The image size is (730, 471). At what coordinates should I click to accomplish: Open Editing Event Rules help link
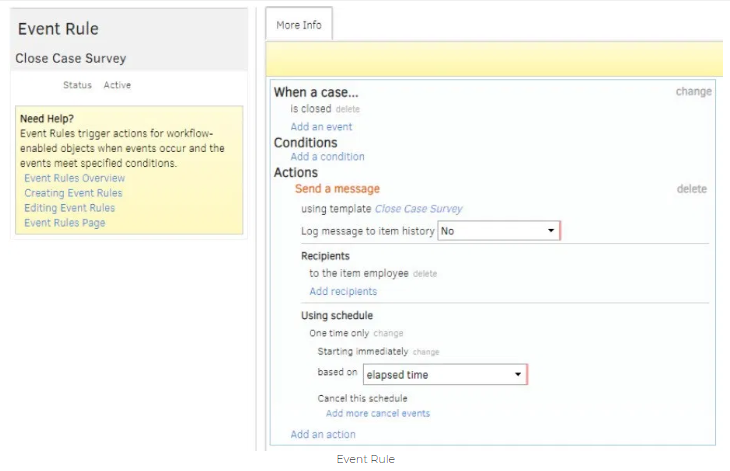tap(70, 208)
